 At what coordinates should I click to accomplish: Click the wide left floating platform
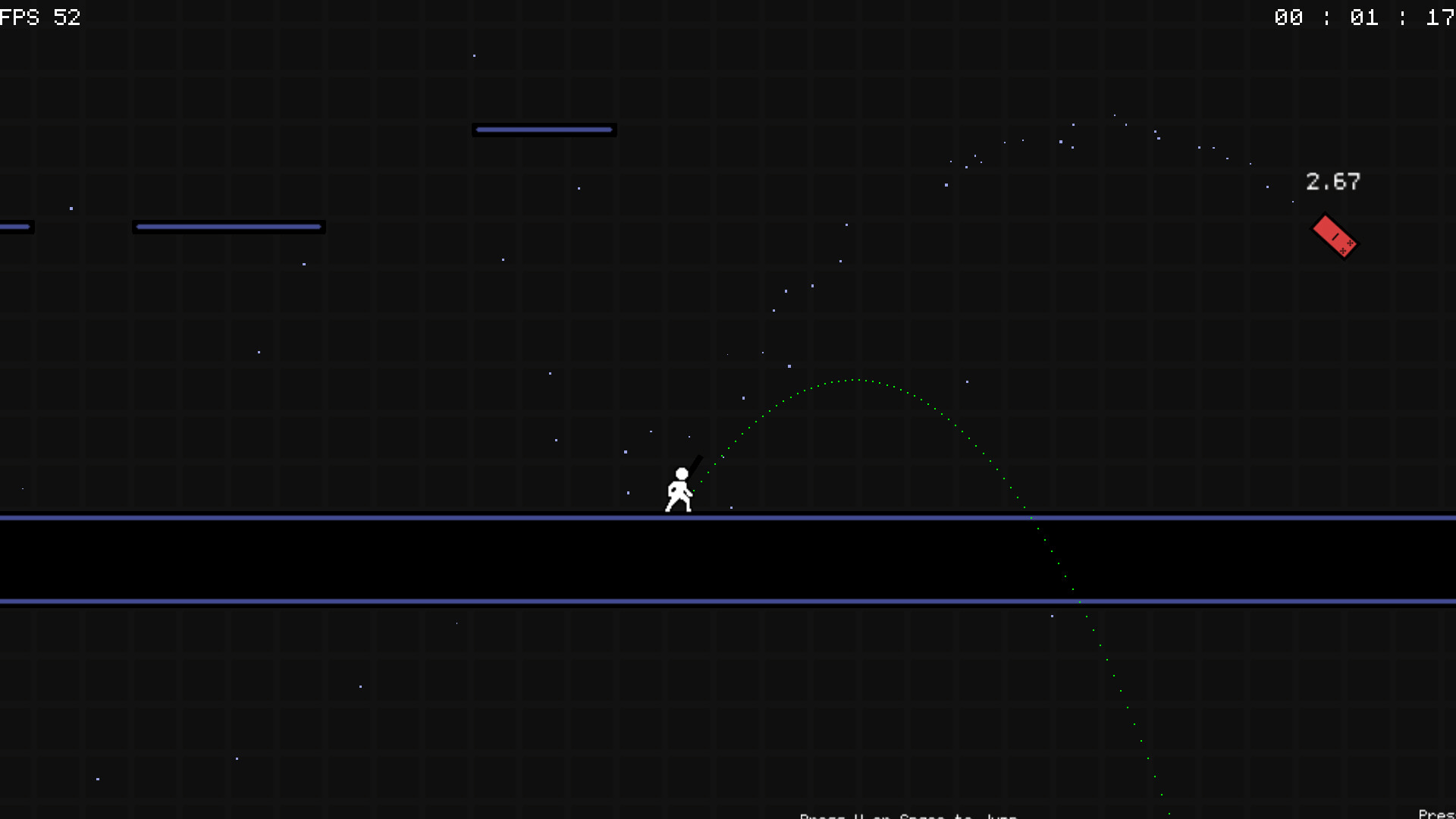tap(228, 227)
